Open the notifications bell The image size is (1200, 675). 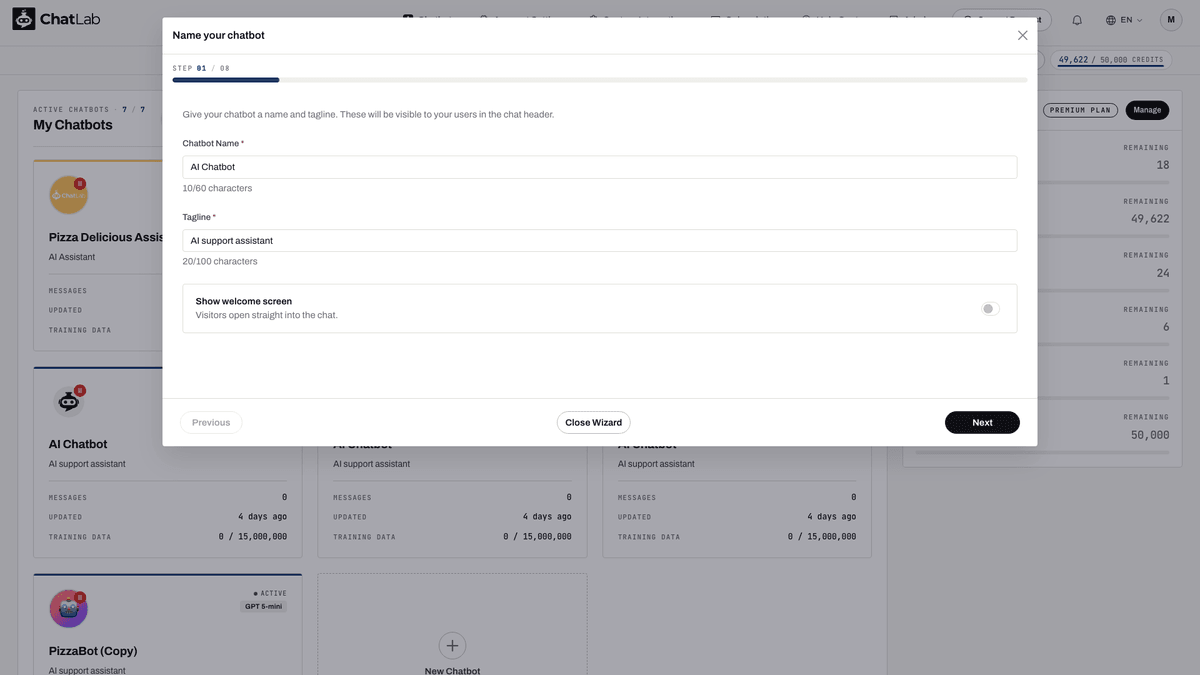(x=1077, y=20)
